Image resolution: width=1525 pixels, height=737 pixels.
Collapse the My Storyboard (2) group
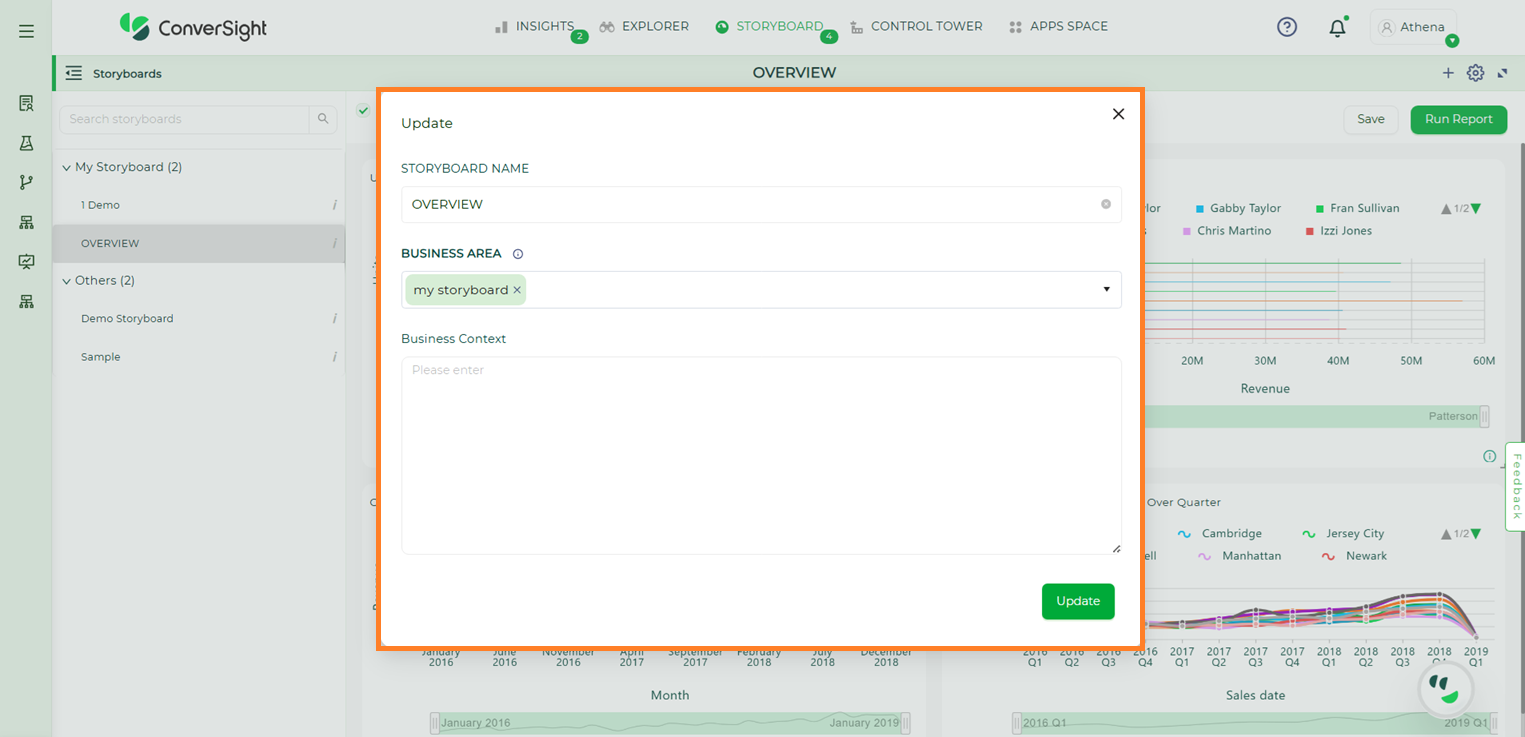point(67,167)
